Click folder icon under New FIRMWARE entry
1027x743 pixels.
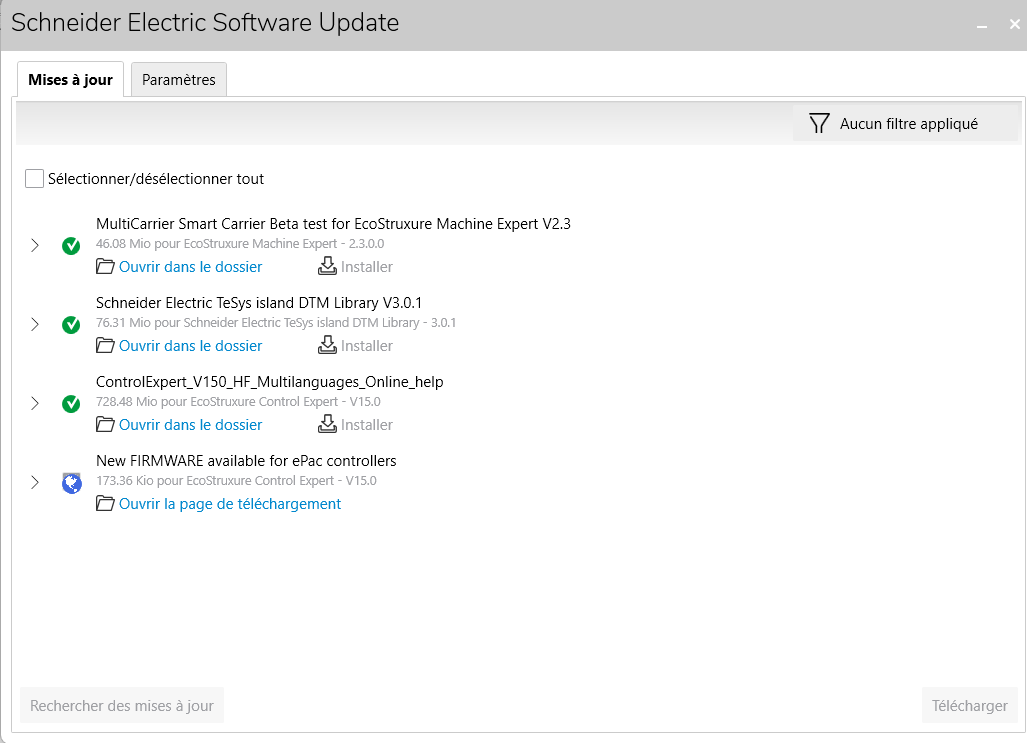(105, 503)
